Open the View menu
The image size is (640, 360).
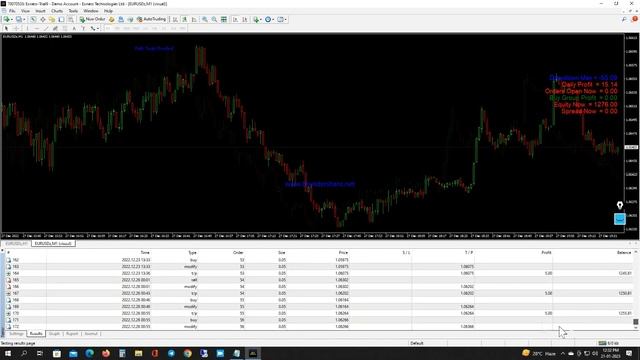25,11
